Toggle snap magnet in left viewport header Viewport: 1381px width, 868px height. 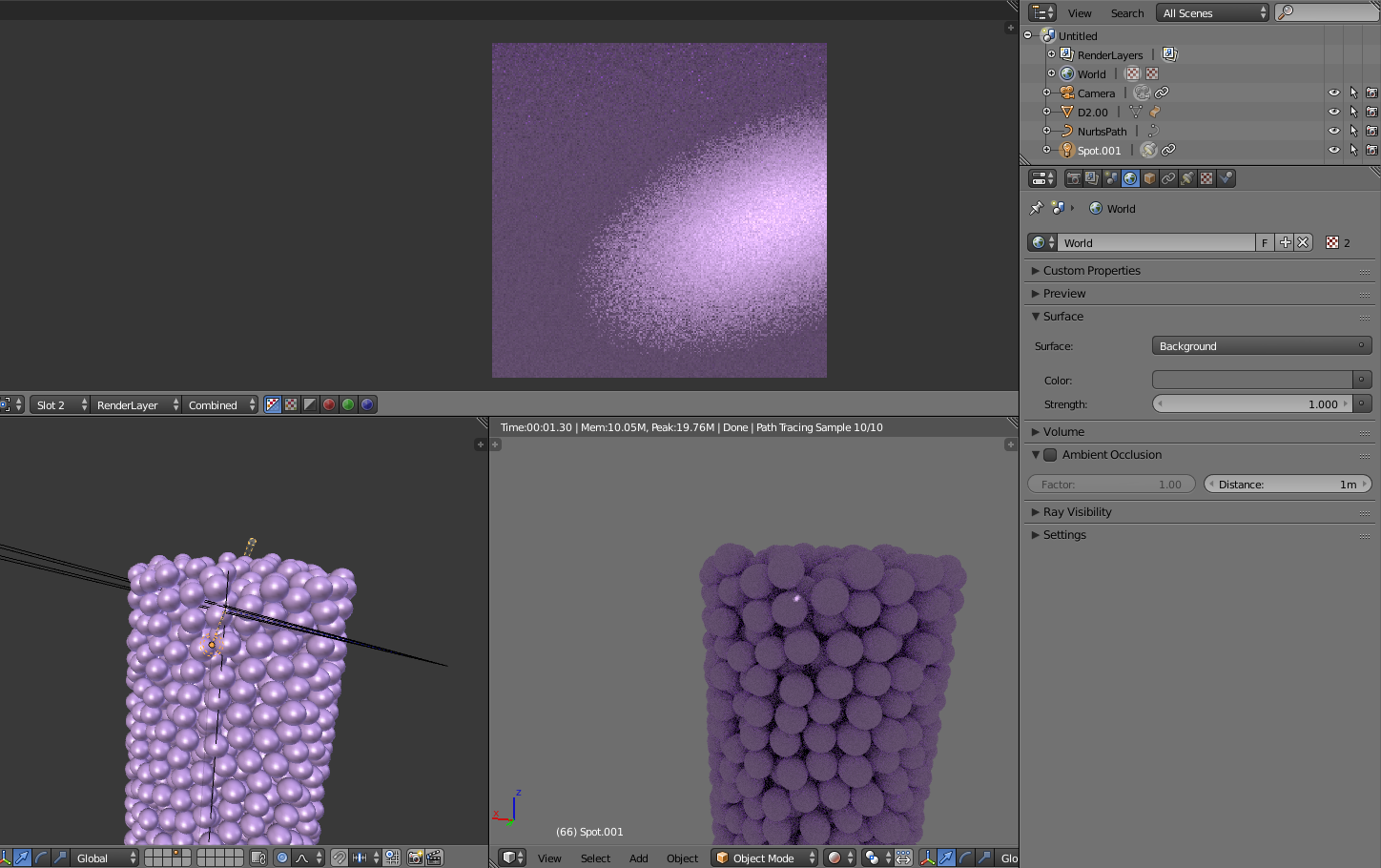(339, 858)
